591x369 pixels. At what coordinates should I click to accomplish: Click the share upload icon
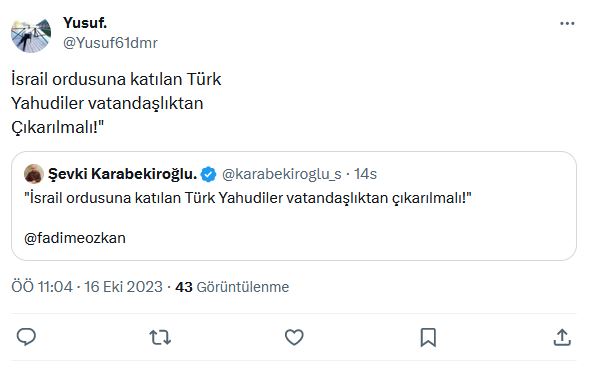click(x=562, y=337)
